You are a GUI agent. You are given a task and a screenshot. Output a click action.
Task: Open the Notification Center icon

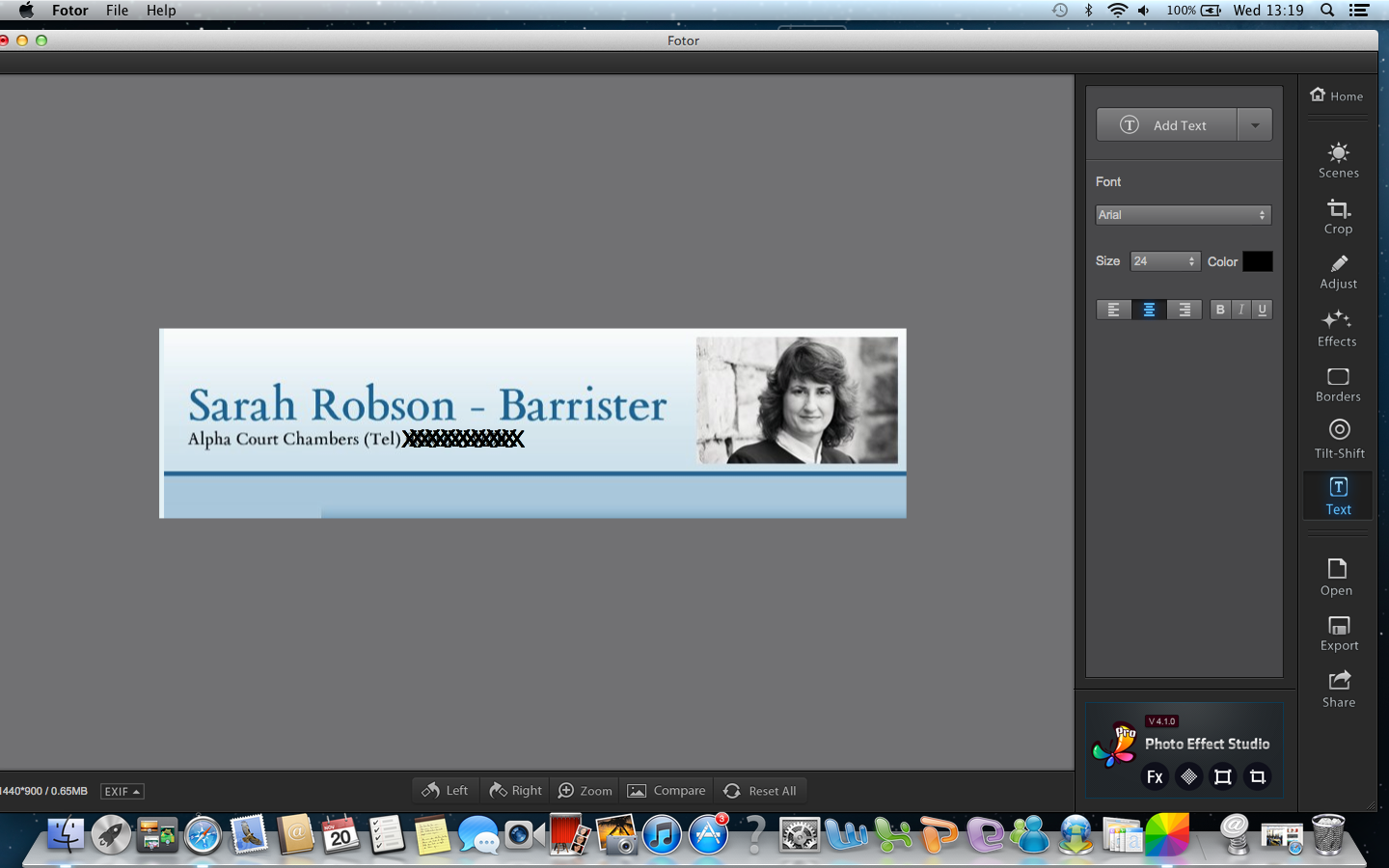click(1359, 11)
